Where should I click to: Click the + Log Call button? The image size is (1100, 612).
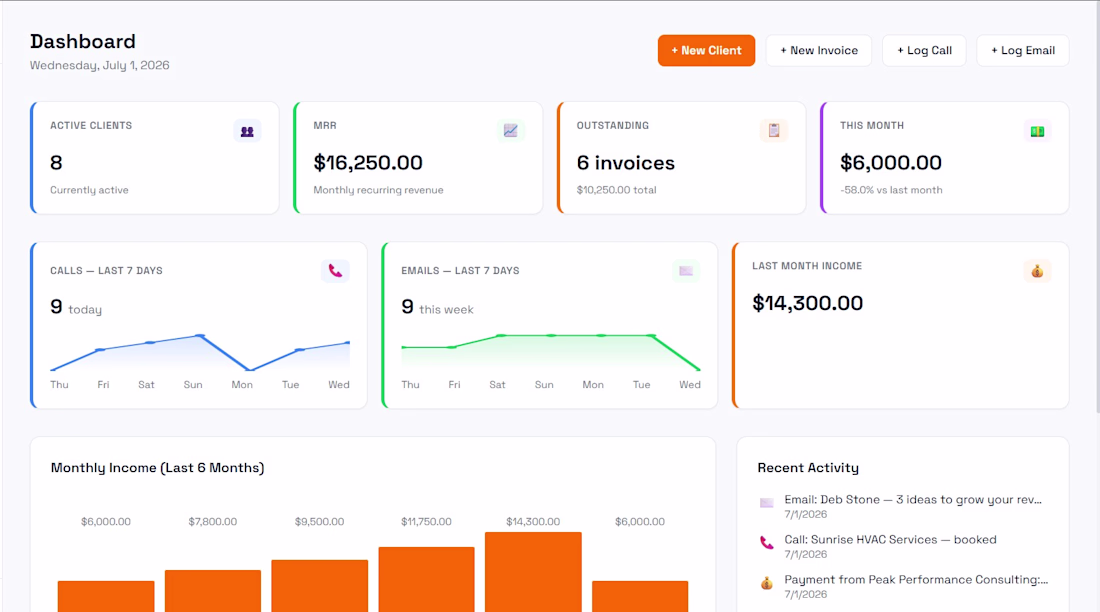pos(924,51)
